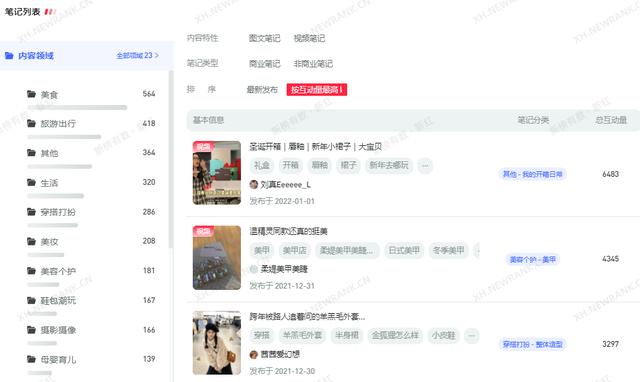Show more tags on 圣诞开箱 note
This screenshot has width=640, height=382.
click(425, 166)
